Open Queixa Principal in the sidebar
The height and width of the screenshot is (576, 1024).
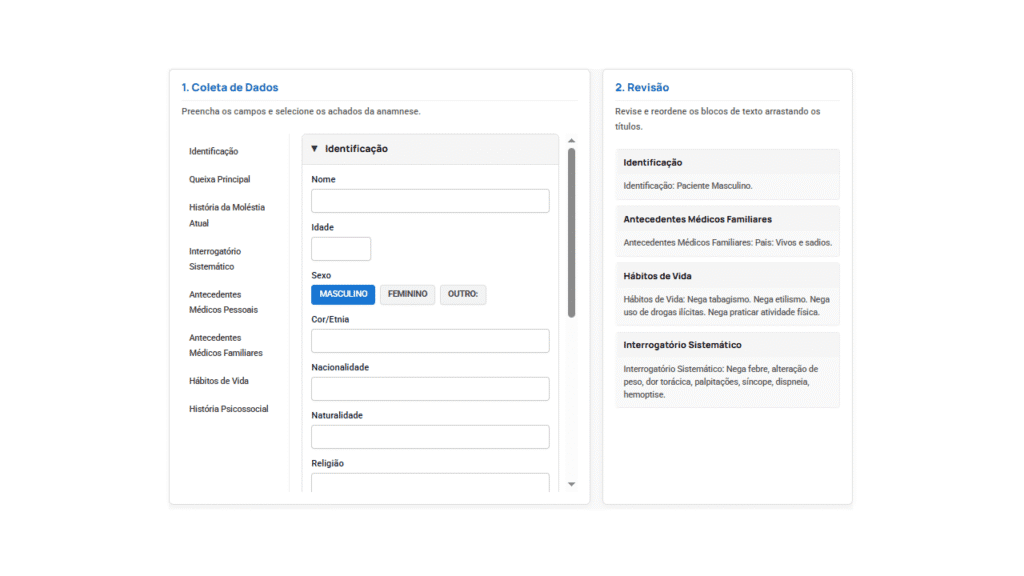(220, 180)
